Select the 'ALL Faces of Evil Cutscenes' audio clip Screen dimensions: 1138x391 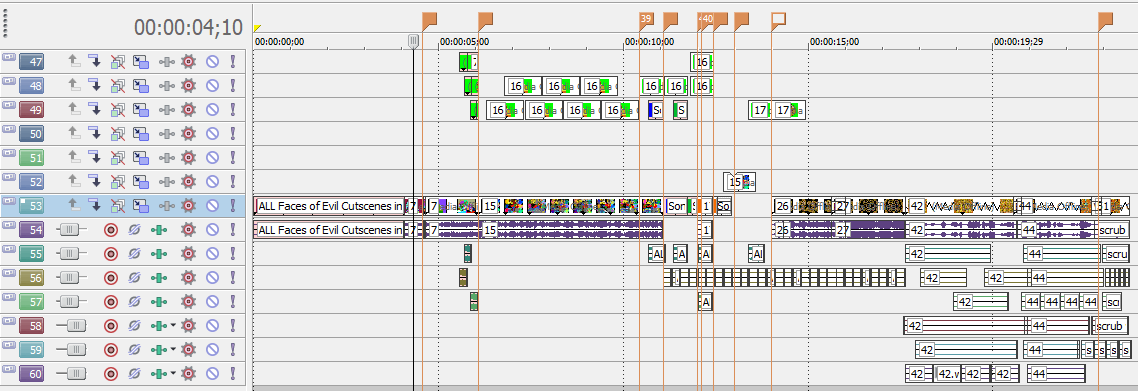328,230
